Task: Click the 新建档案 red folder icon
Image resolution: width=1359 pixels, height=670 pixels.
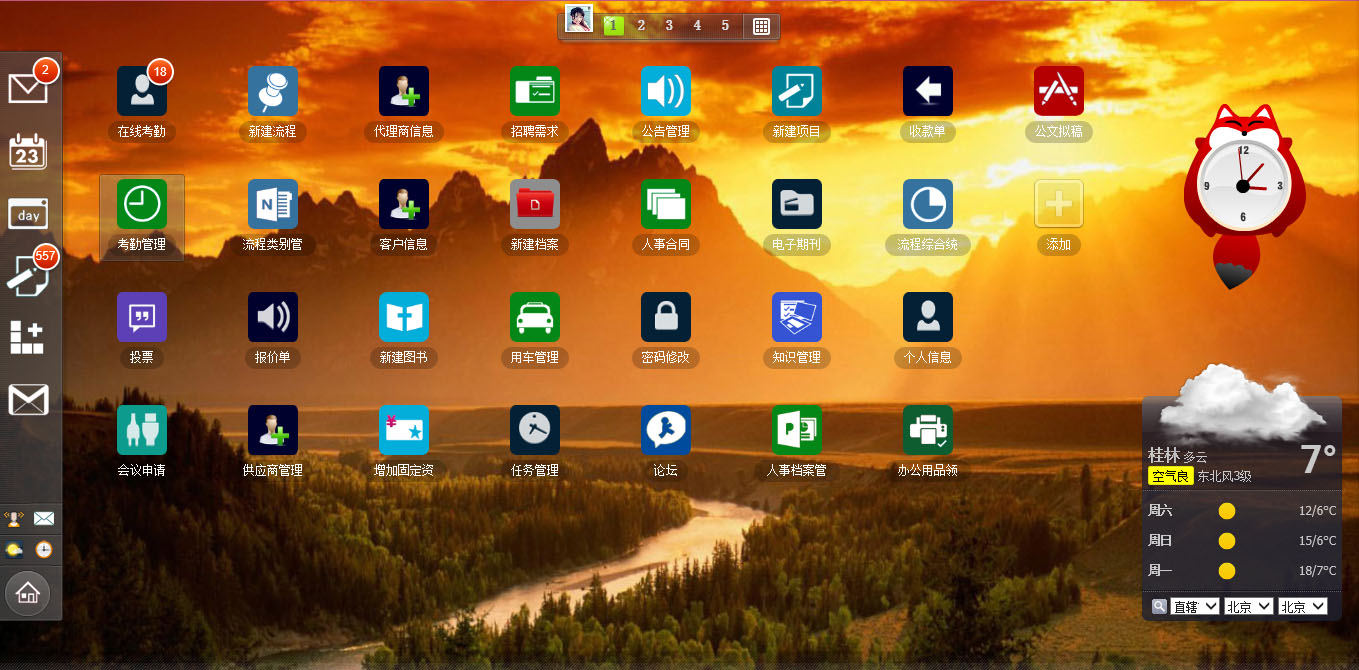Action: tap(535, 204)
